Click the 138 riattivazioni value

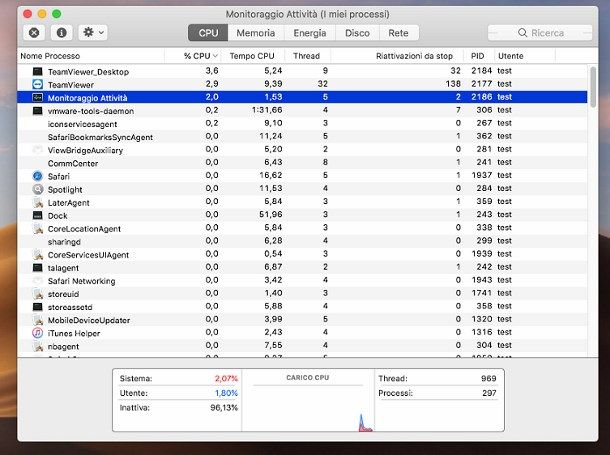pos(453,84)
